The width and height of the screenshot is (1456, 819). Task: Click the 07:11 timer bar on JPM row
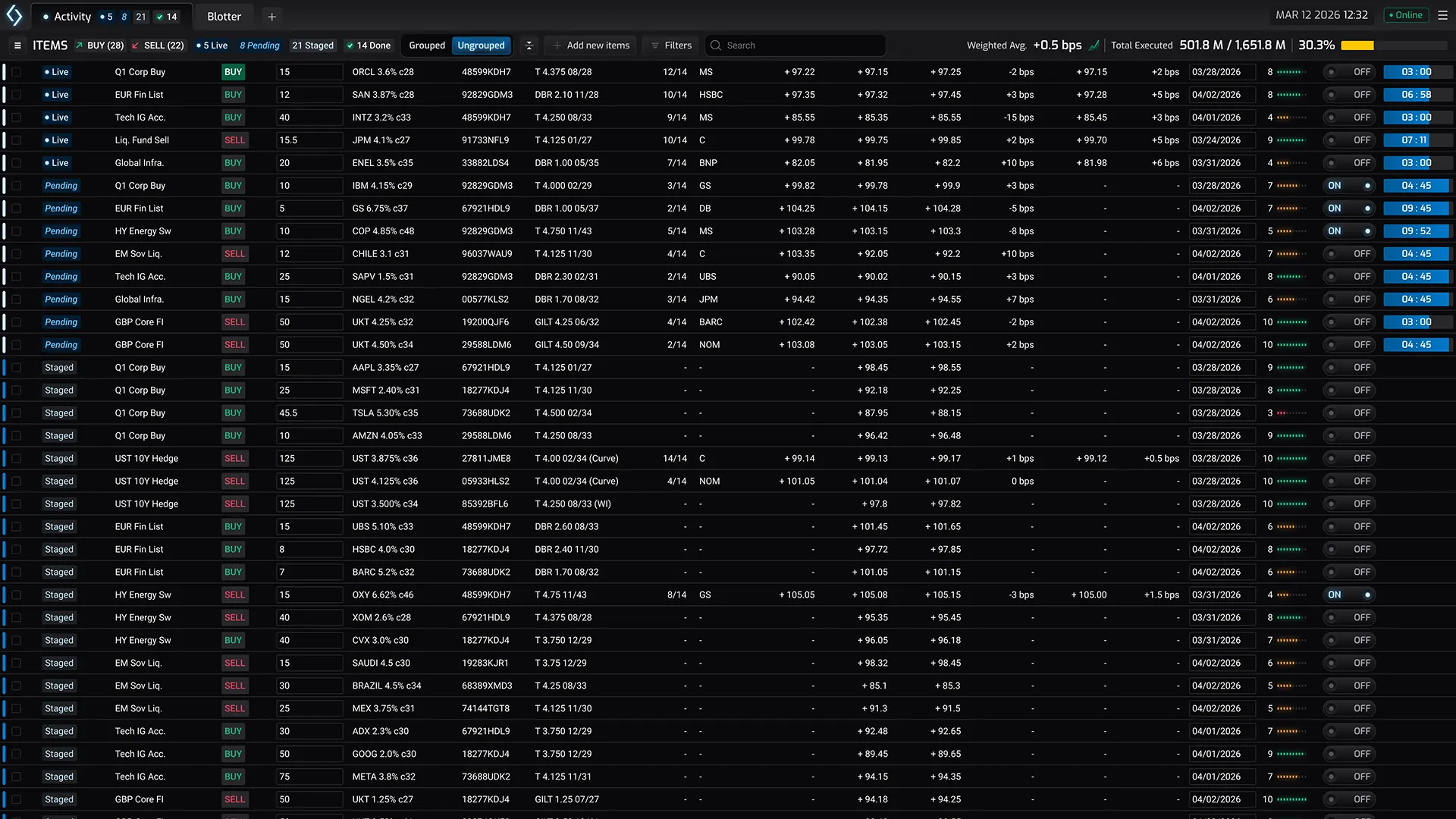pyautogui.click(x=1417, y=140)
